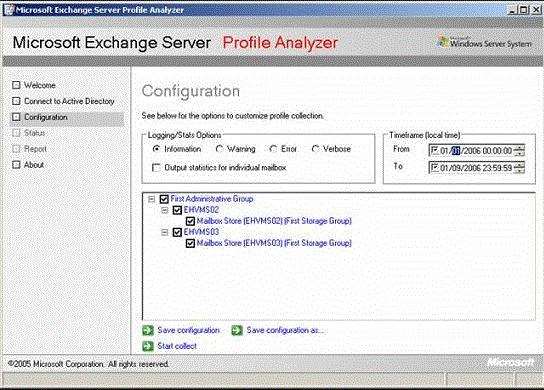Image resolution: width=544 pixels, height=390 pixels.
Task: Adjust From date spinner arrows
Action: (519, 150)
